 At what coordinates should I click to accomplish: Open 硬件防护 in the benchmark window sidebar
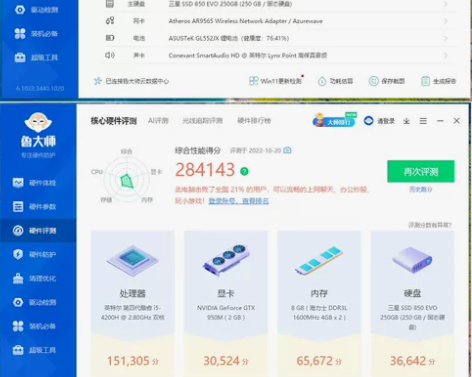pos(34,254)
